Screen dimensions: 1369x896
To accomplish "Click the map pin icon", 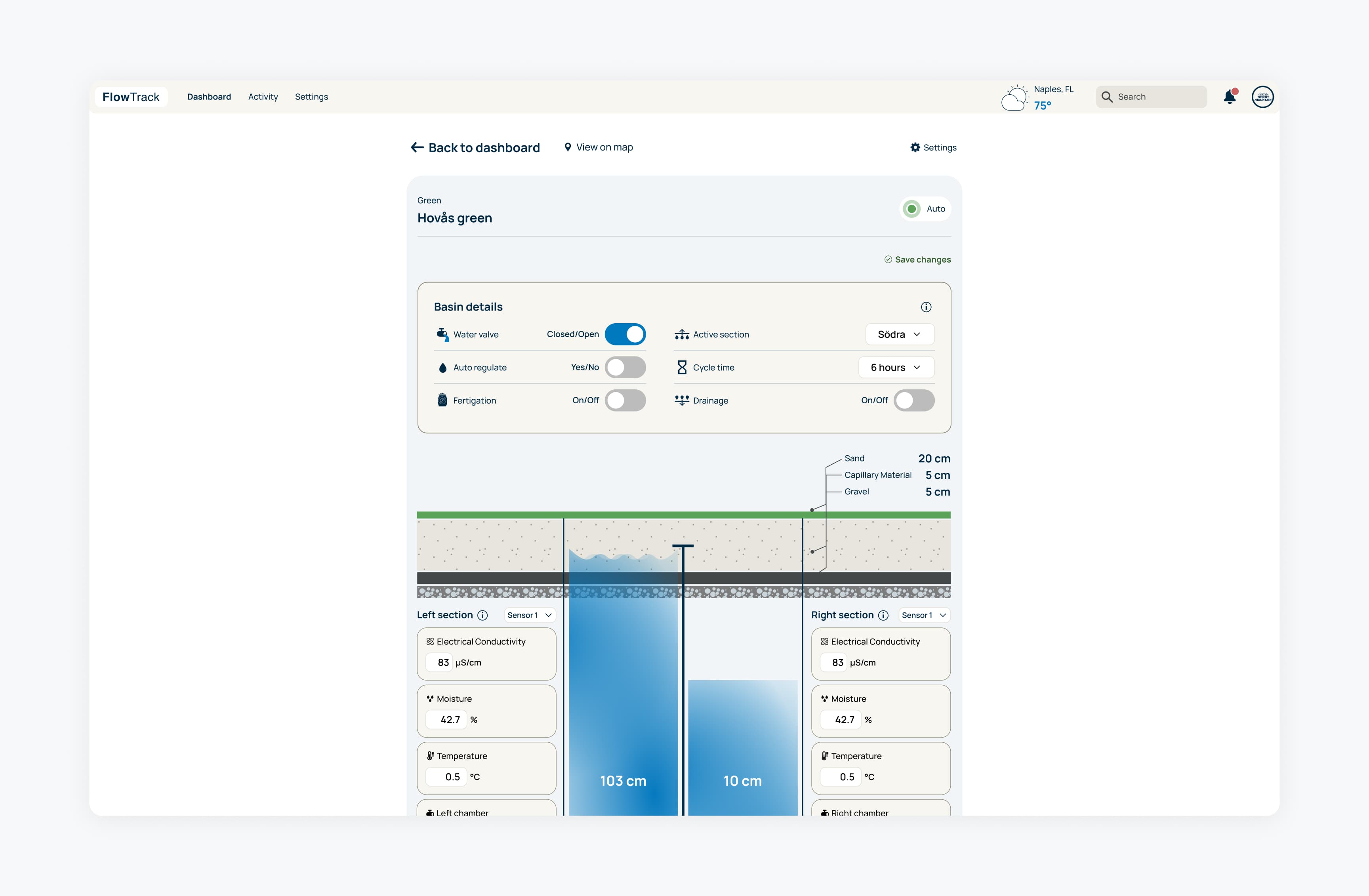I will click(568, 147).
